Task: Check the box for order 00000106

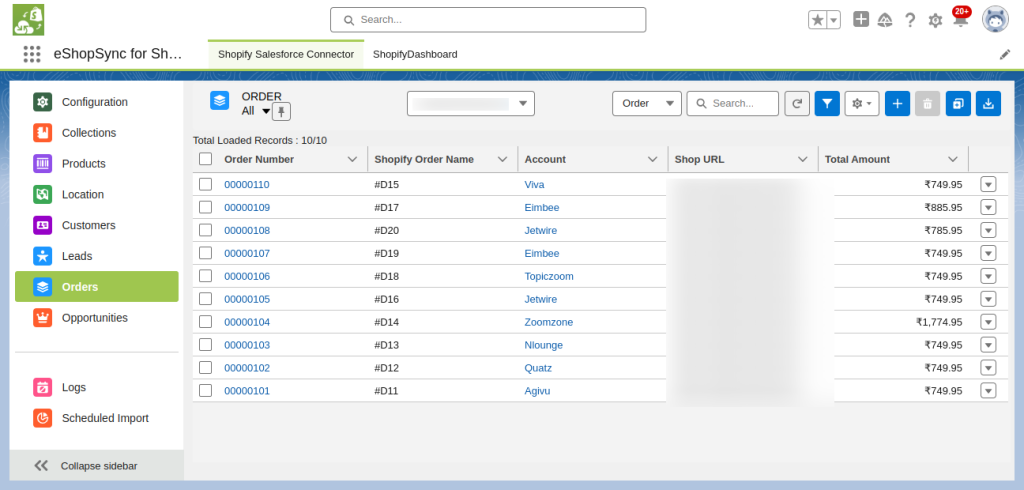Action: click(206, 276)
